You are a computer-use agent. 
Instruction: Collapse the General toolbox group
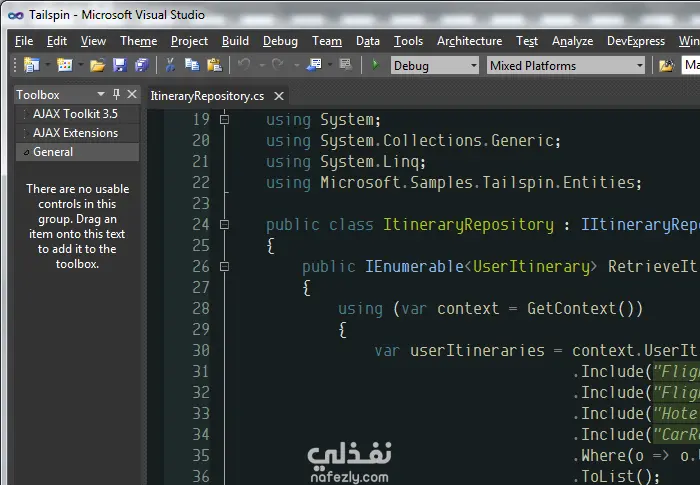(x=26, y=152)
